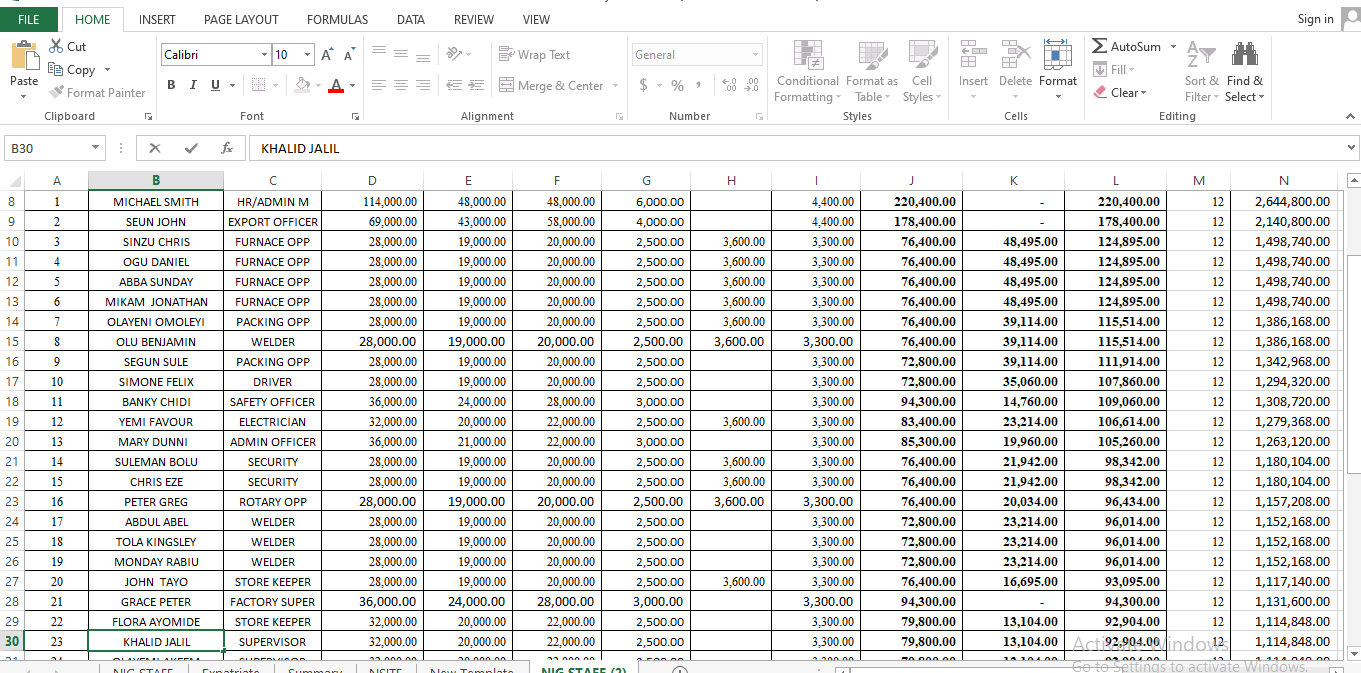Open Find & Select binoculars menu
The height and width of the screenshot is (673, 1361).
click(1245, 71)
